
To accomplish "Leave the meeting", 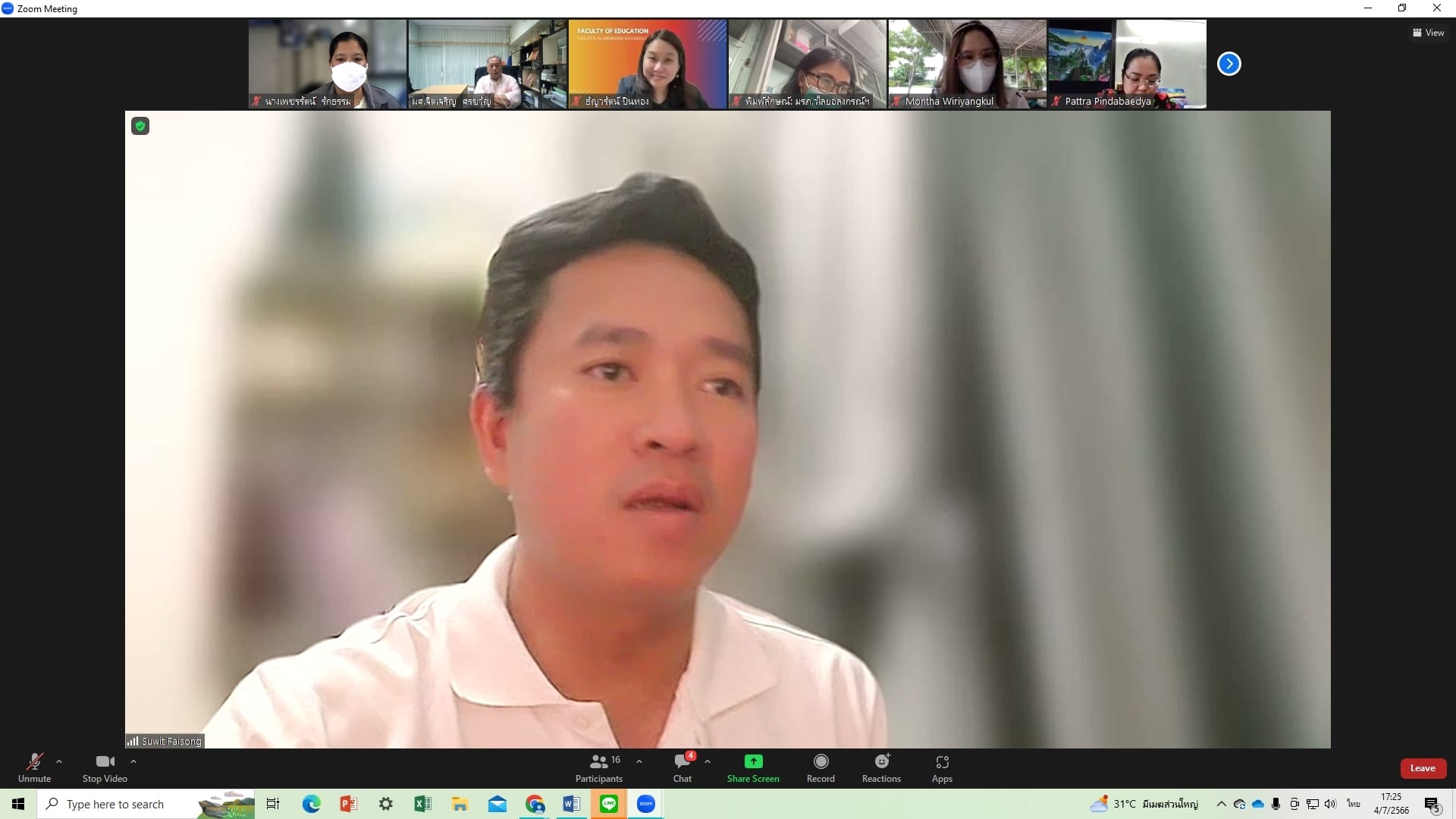I will pyautogui.click(x=1423, y=768).
